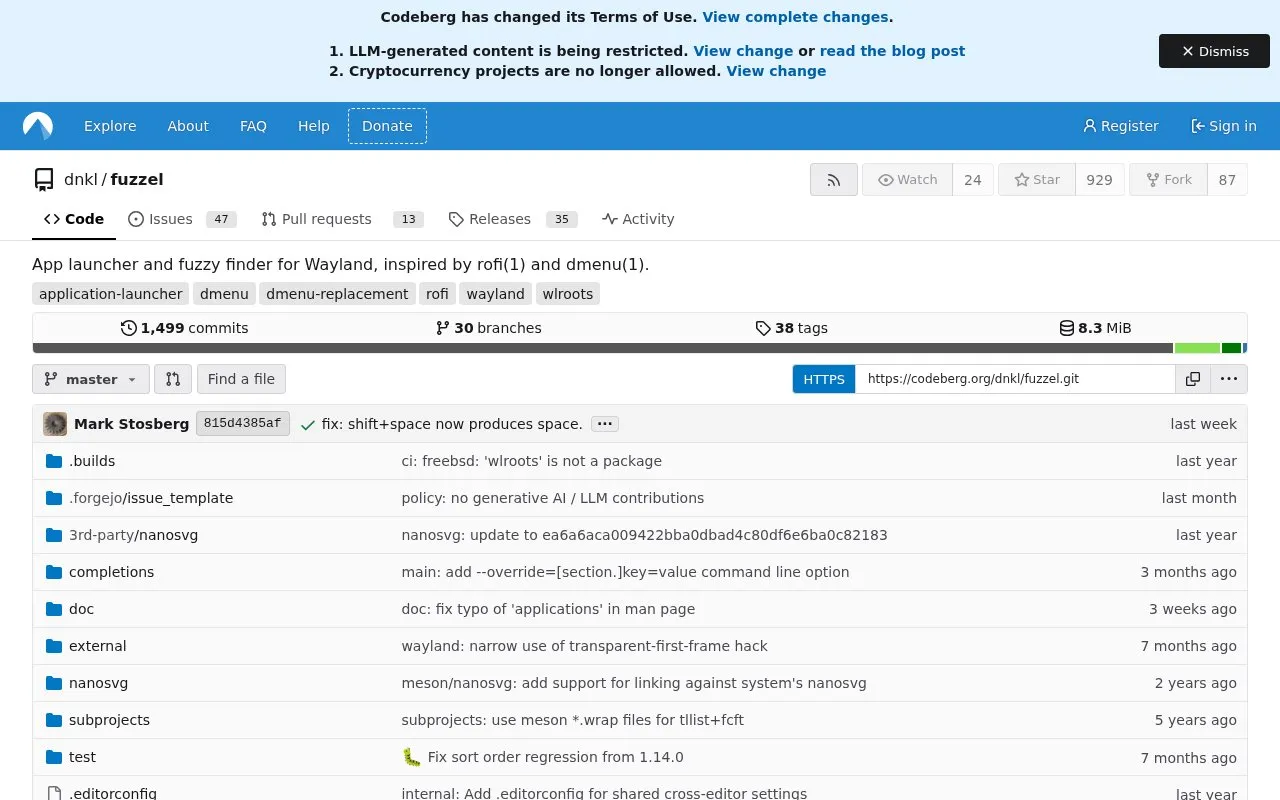Switch to the Activity tab

(638, 219)
